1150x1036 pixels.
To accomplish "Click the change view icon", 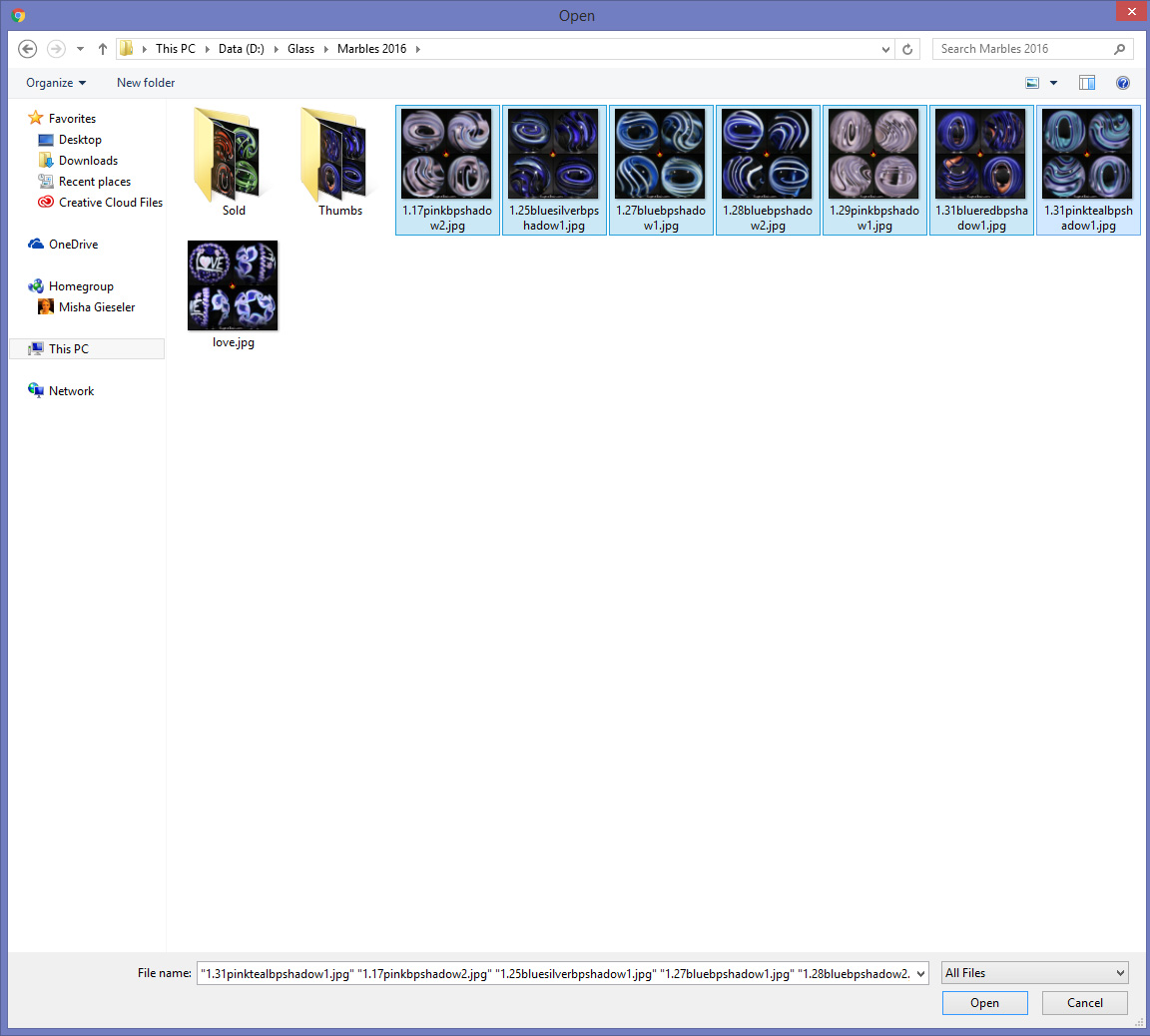I will [1033, 83].
